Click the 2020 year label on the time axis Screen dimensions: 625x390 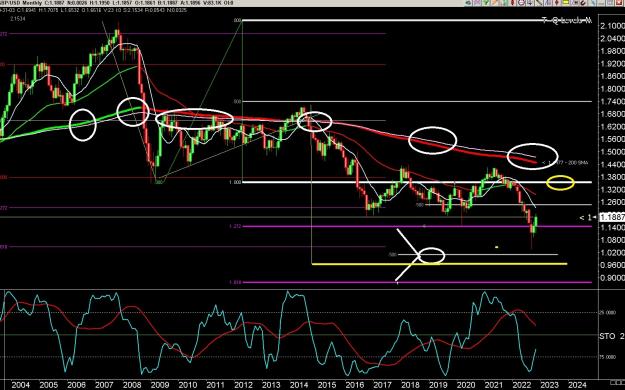tap(466, 385)
